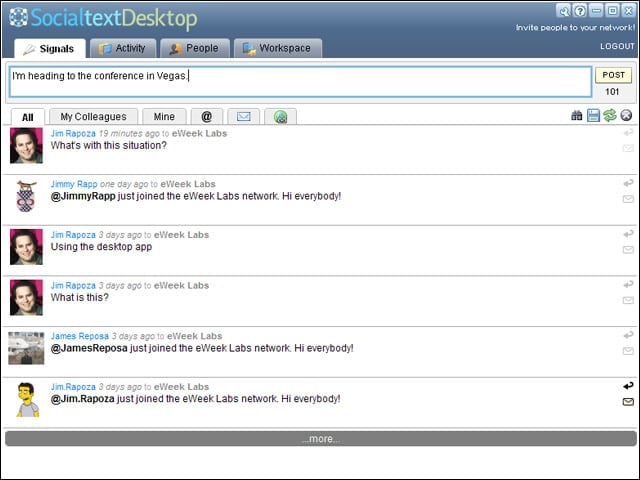Screen dimensions: 640x480
Task: Refresh signals with green arrows icon
Action: [609, 116]
